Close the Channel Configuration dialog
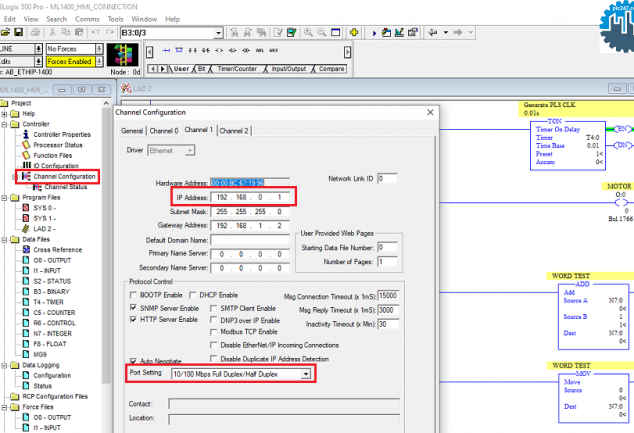 [x=430, y=112]
